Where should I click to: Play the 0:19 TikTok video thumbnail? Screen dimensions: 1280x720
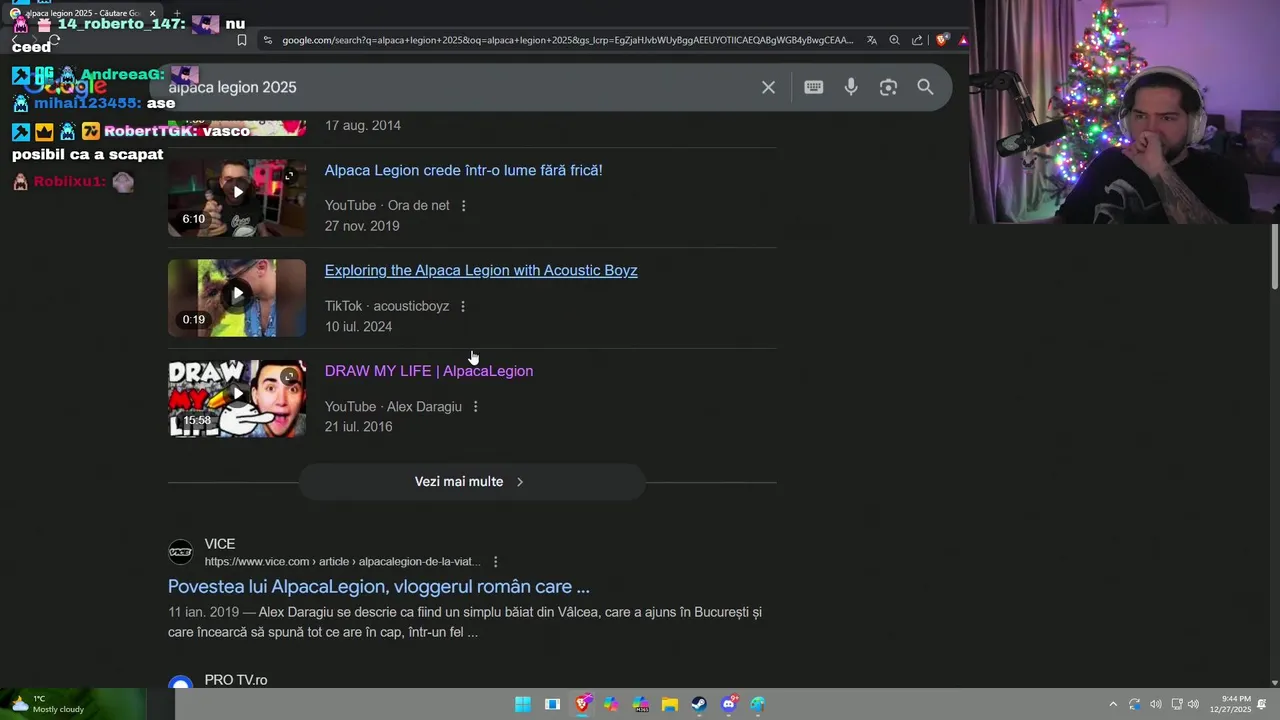(237, 298)
